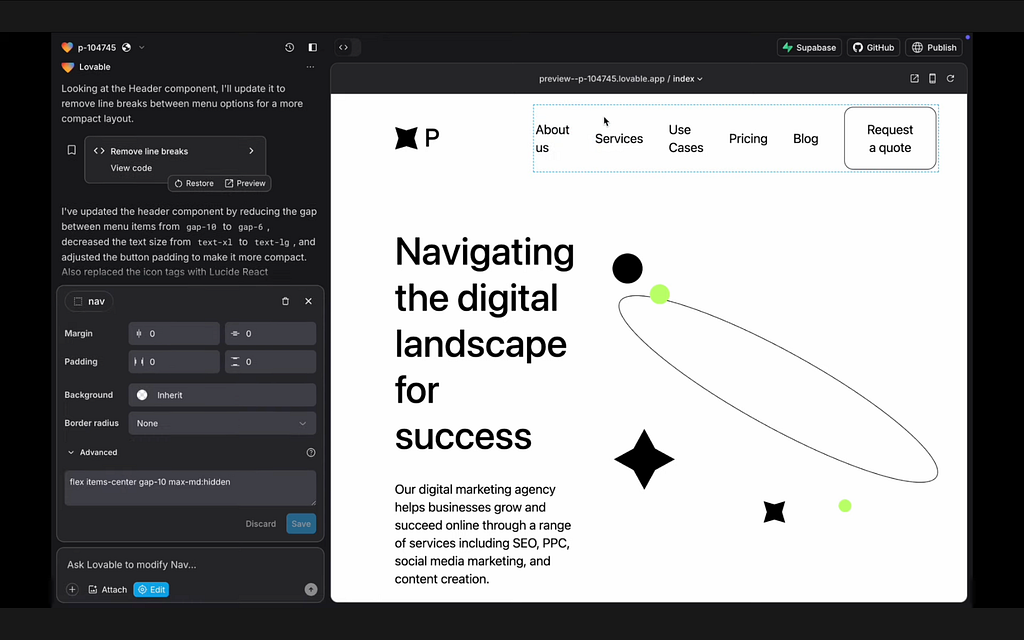Toggle the sidebar panel layout icon
Viewport: 1024px width, 640px height.
(313, 48)
